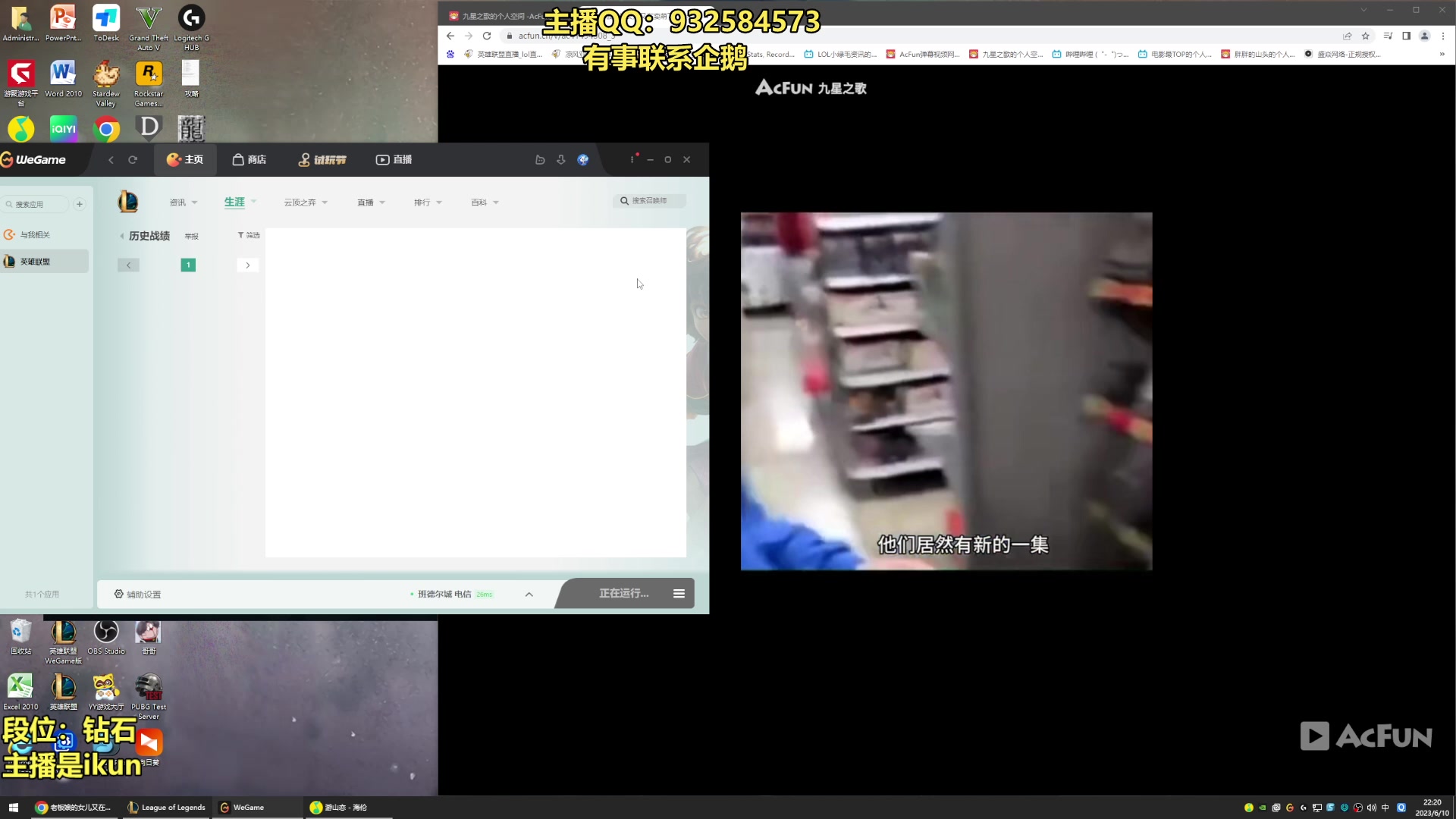This screenshot has width=1456, height=819.
Task: Focus the 搜索召唤师 search field
Action: 650,201
